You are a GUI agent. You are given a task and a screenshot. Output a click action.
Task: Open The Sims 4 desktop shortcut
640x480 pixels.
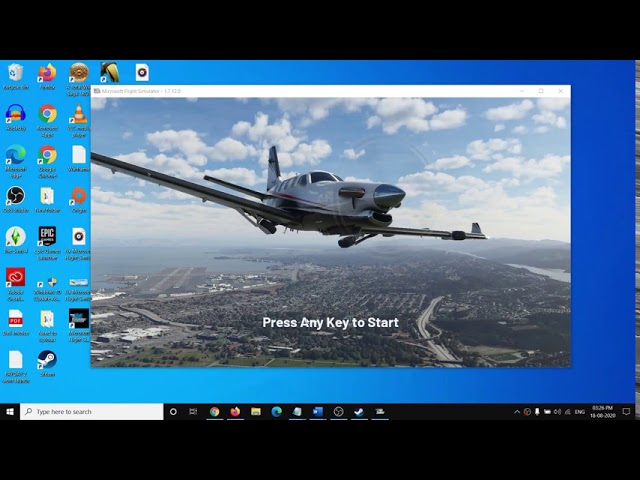pos(16,240)
